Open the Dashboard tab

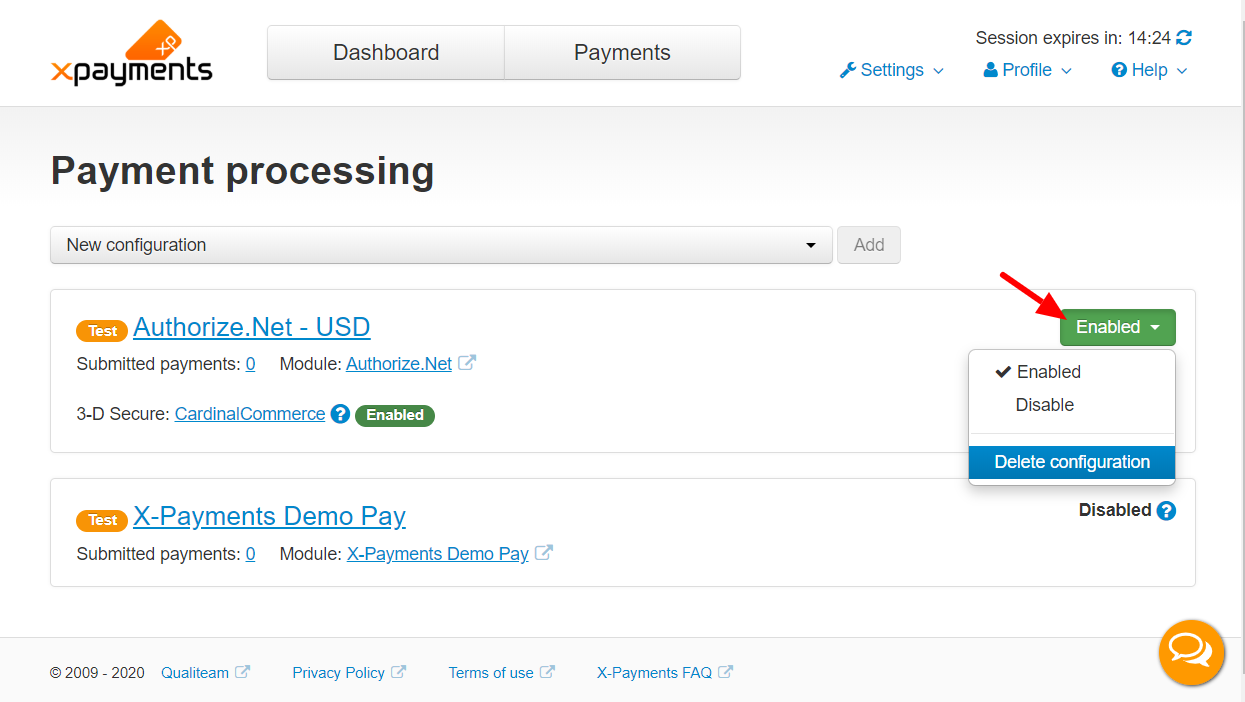tap(386, 53)
